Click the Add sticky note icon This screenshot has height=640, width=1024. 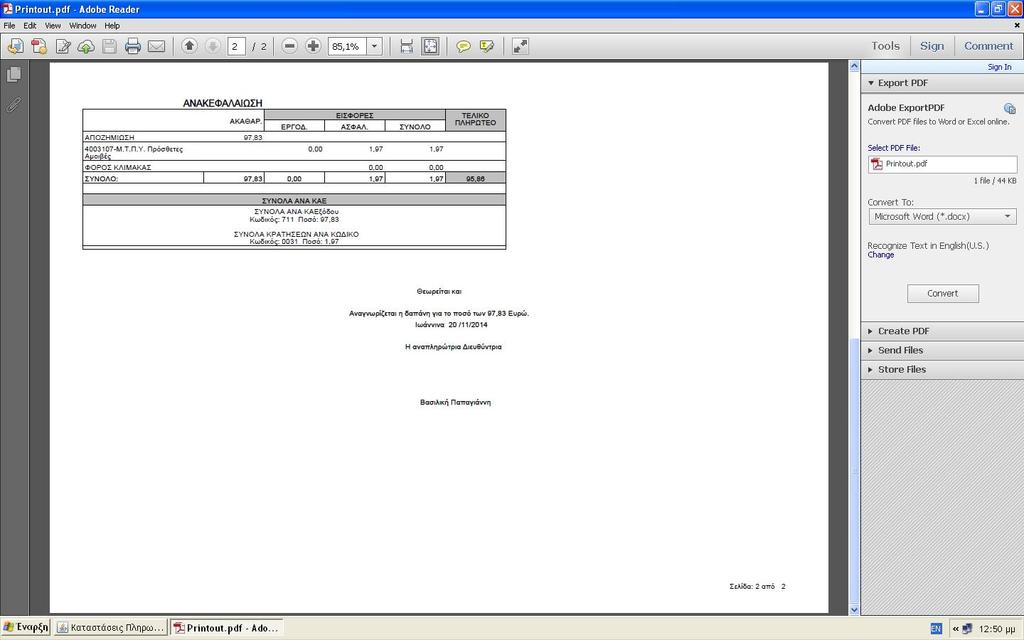(464, 46)
